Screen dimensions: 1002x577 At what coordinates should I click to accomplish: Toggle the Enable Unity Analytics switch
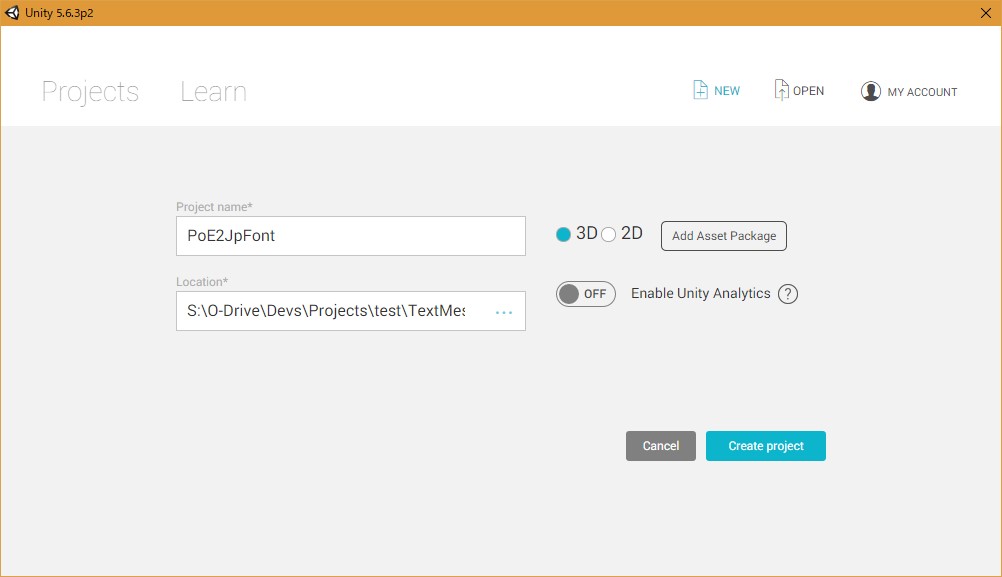click(x=585, y=294)
